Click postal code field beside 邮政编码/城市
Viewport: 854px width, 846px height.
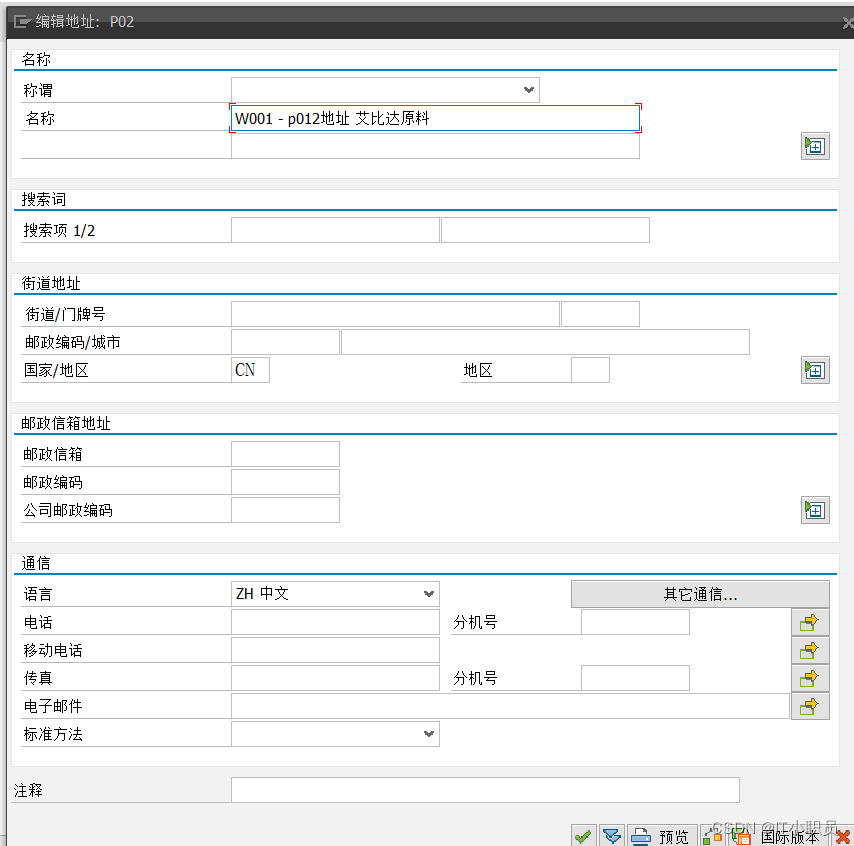tap(285, 342)
